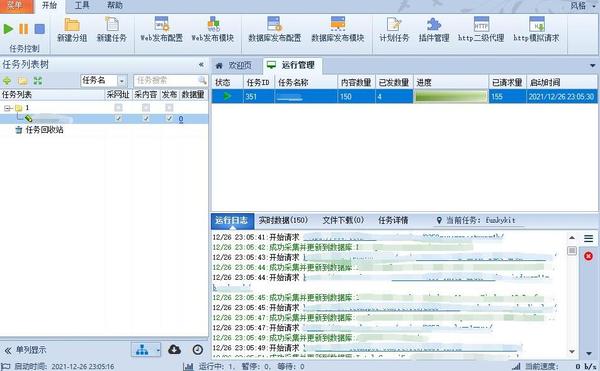Open http二级代理 tool
This screenshot has height=371, width=600.
[481, 30]
